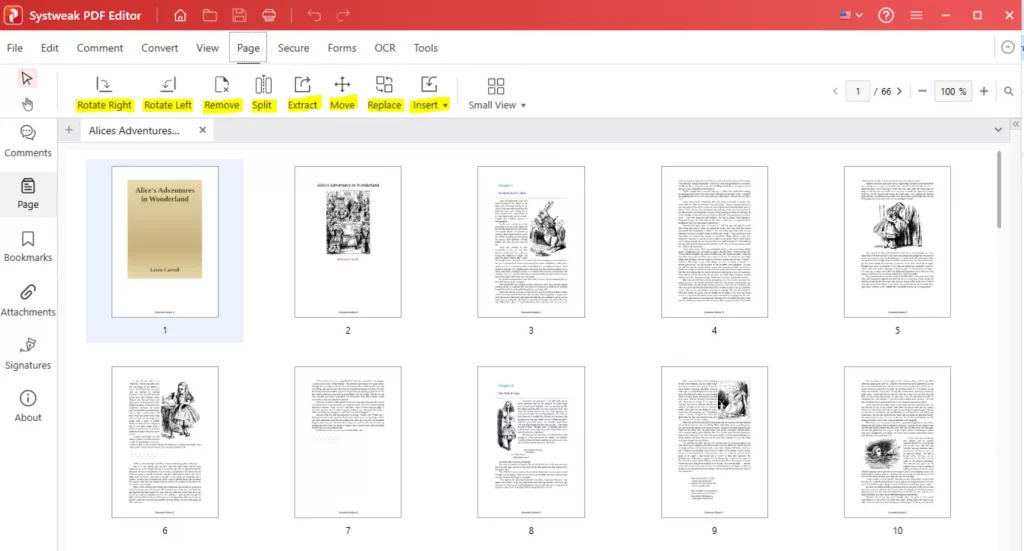Click the search magnifier icon

1008,91
